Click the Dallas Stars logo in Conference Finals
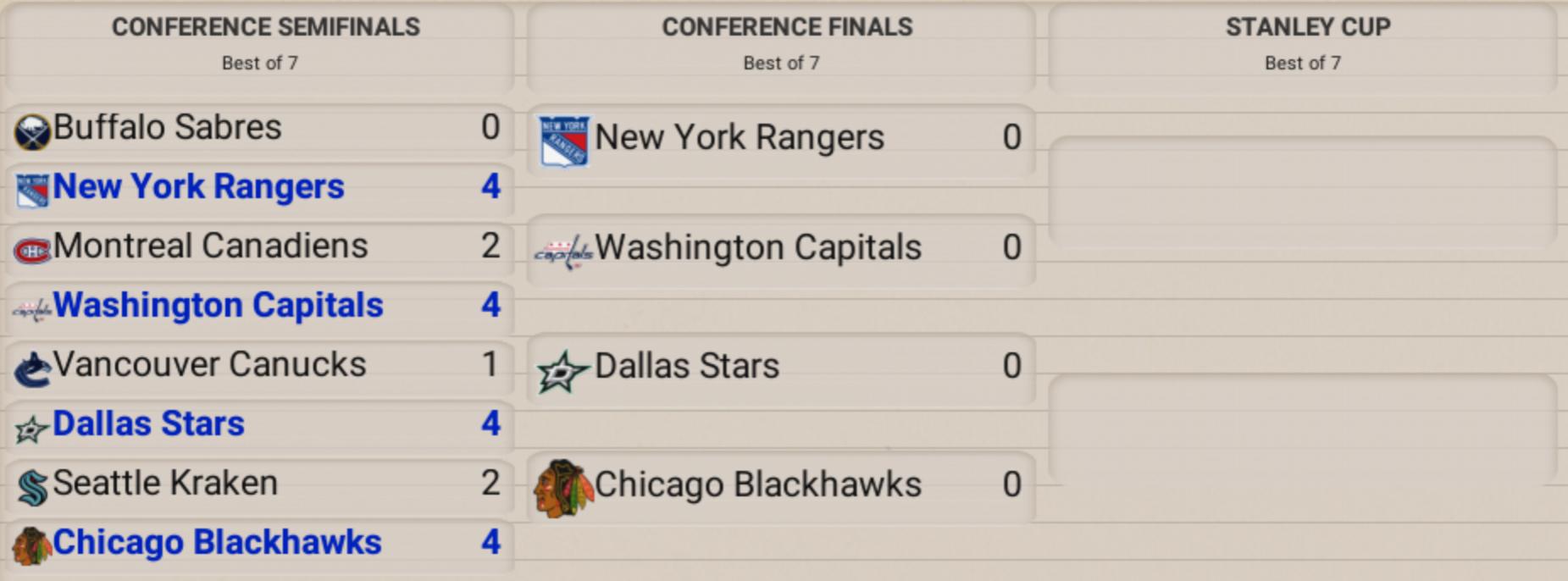This screenshot has height=581, width=1568. (x=562, y=372)
